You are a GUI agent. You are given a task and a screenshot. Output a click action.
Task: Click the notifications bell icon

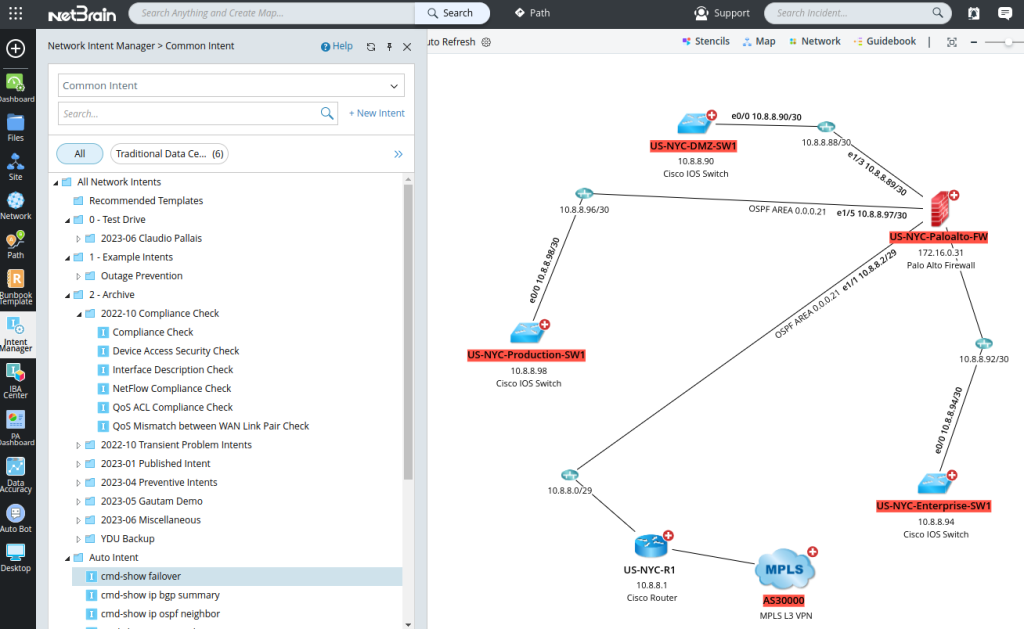[973, 13]
